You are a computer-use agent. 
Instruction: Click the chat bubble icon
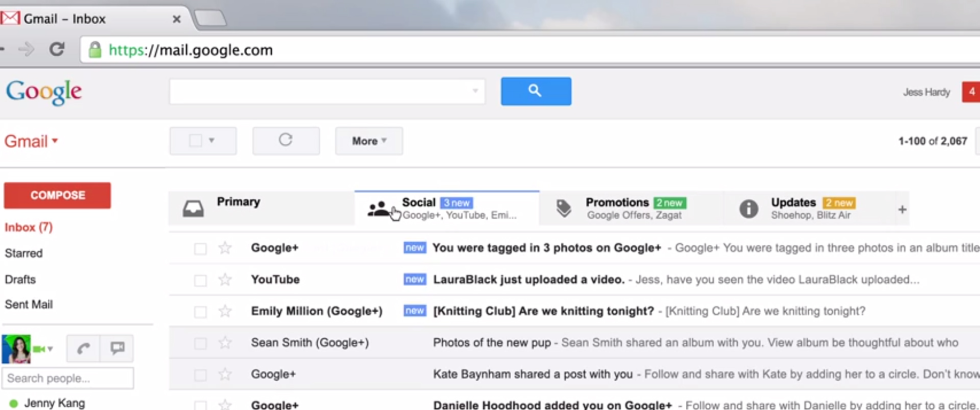[117, 349]
